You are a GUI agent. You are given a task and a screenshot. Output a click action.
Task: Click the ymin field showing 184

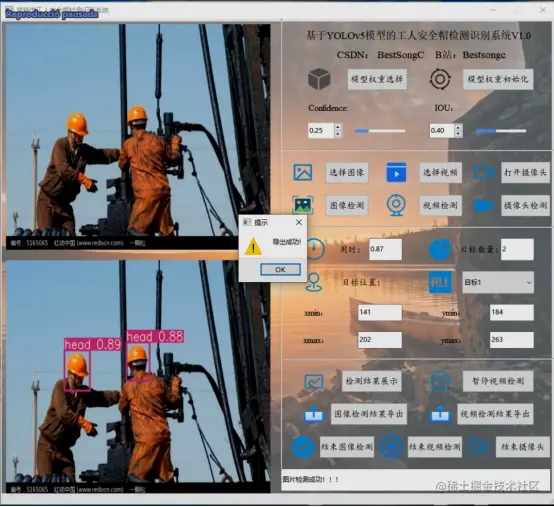click(x=512, y=312)
